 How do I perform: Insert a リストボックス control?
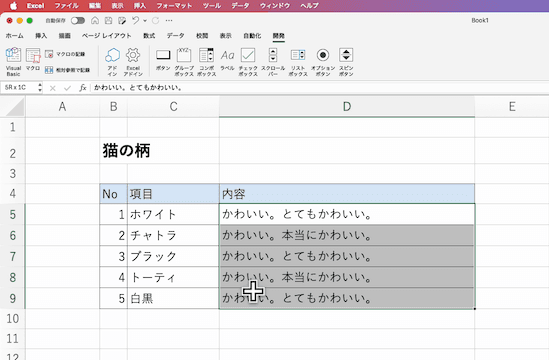coord(298,62)
